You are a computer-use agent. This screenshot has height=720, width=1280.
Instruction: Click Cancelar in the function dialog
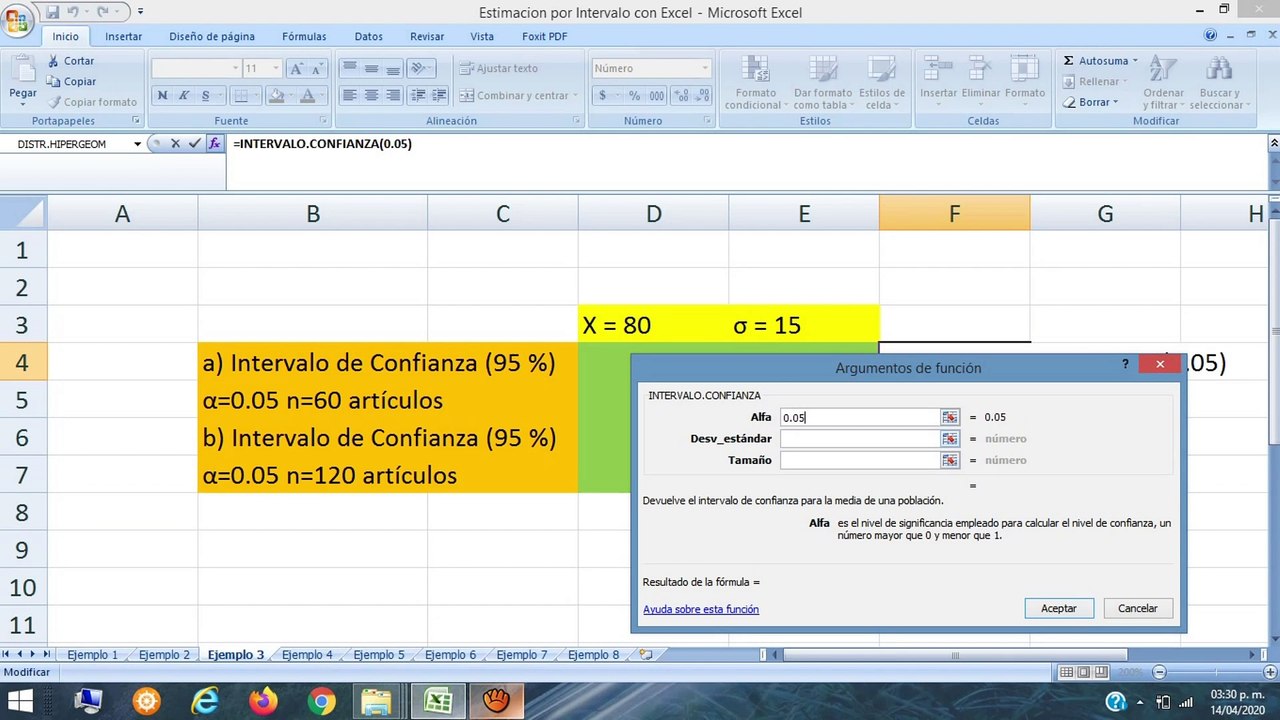(x=1138, y=608)
